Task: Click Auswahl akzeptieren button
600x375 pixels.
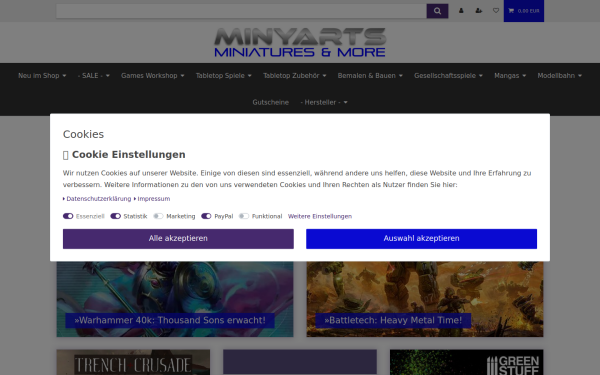Action: (421, 239)
